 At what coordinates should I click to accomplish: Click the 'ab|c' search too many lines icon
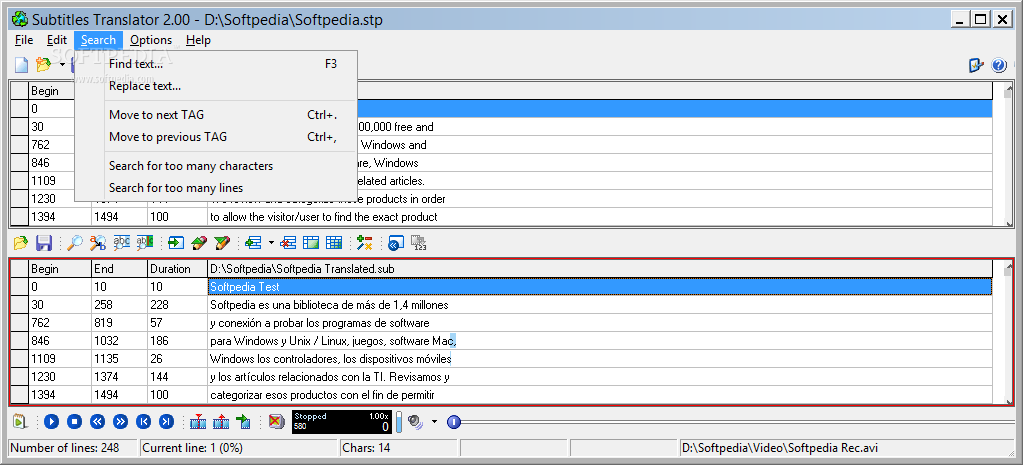coord(144,243)
